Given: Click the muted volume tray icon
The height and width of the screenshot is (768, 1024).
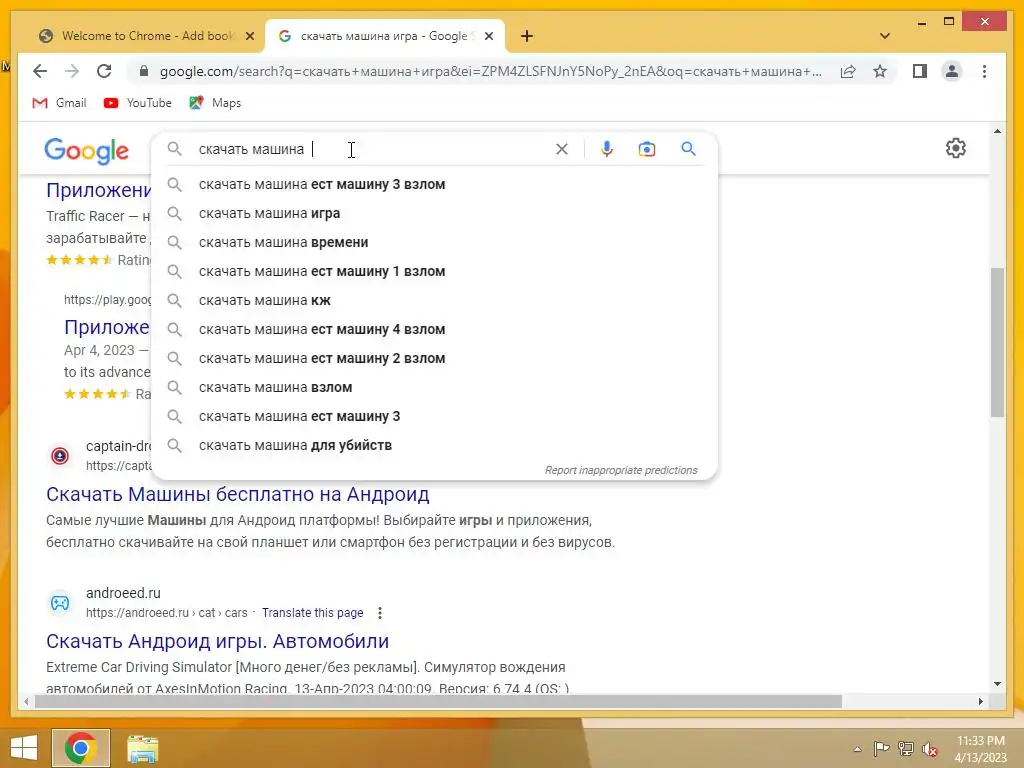Looking at the screenshot, I should click(x=930, y=749).
